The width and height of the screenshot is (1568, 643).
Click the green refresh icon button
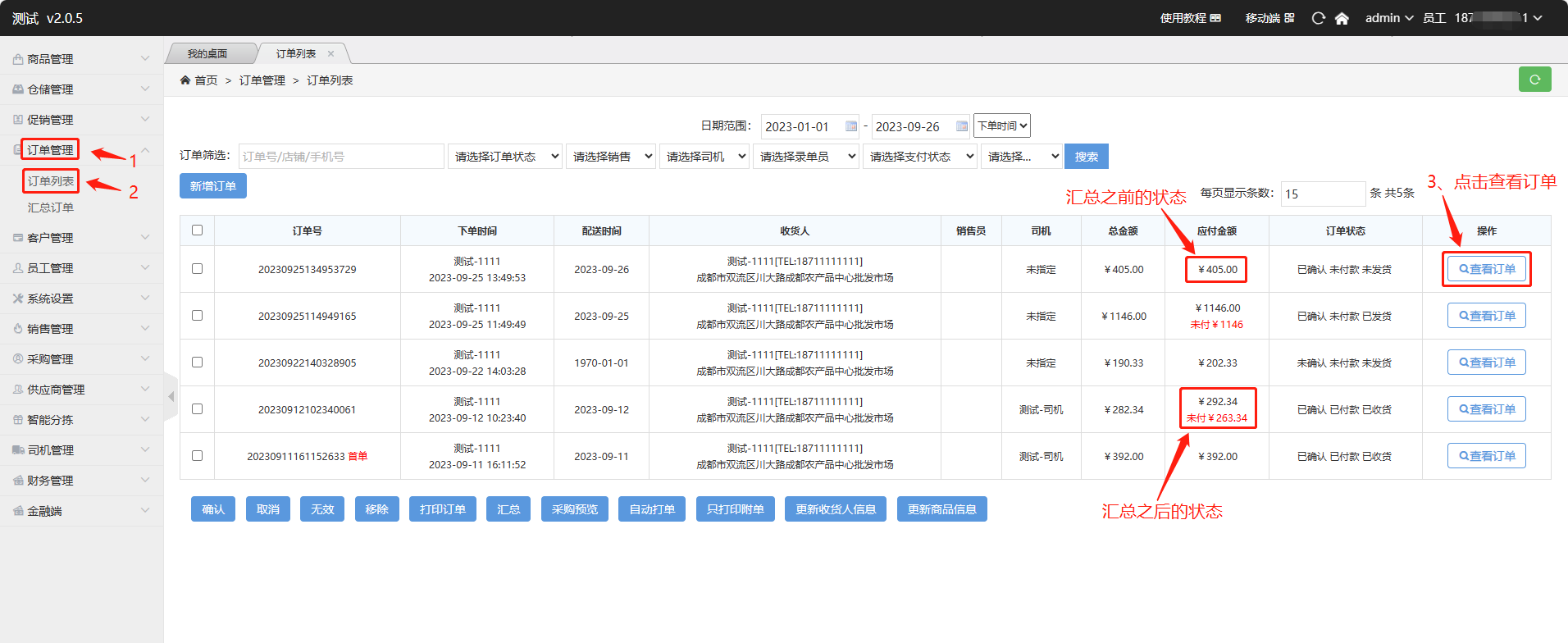[x=1534, y=80]
